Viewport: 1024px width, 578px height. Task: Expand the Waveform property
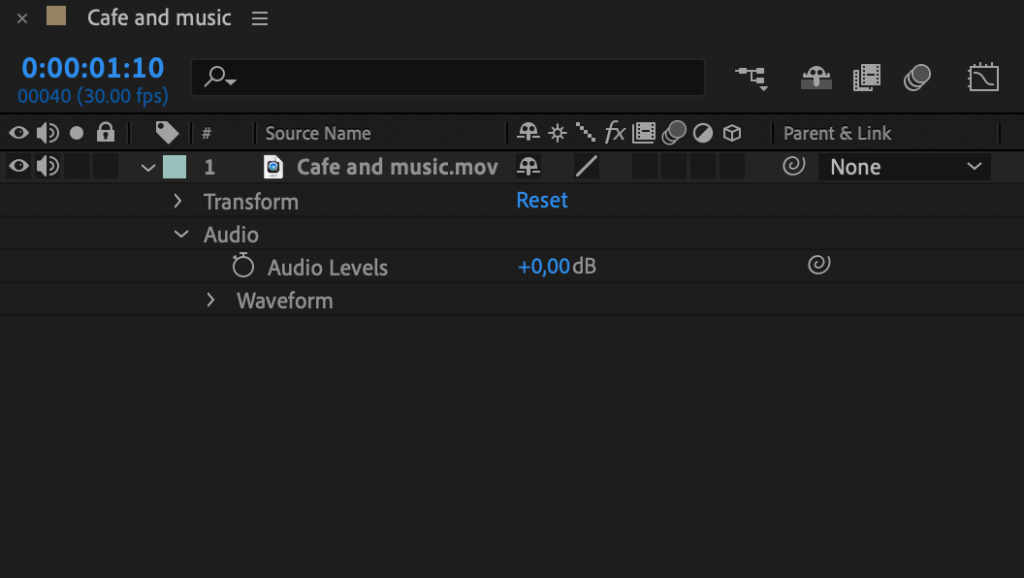(210, 300)
